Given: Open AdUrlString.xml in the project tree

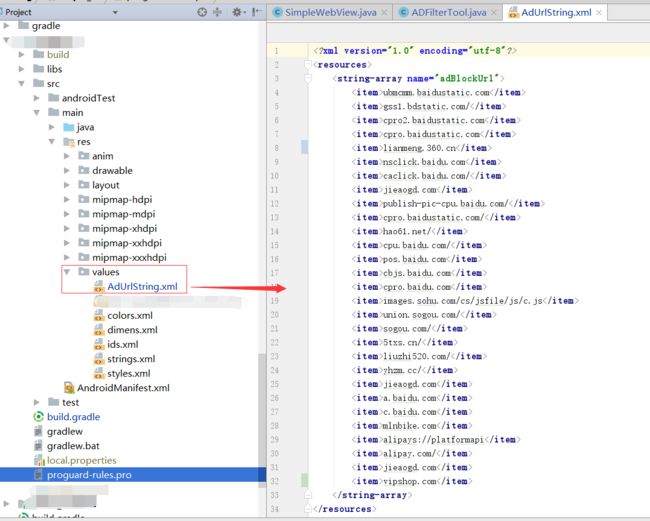Looking at the screenshot, I should (x=142, y=286).
